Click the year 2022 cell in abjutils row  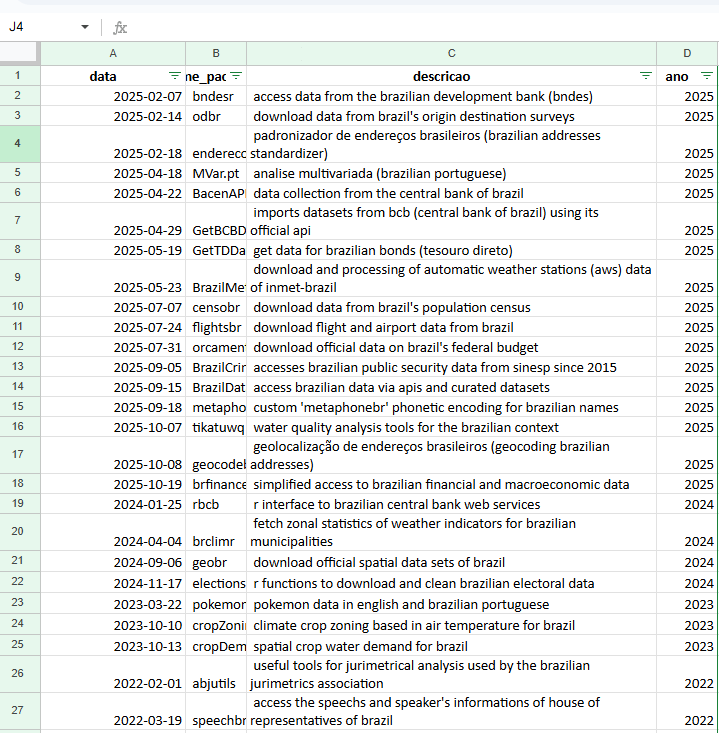tap(687, 674)
